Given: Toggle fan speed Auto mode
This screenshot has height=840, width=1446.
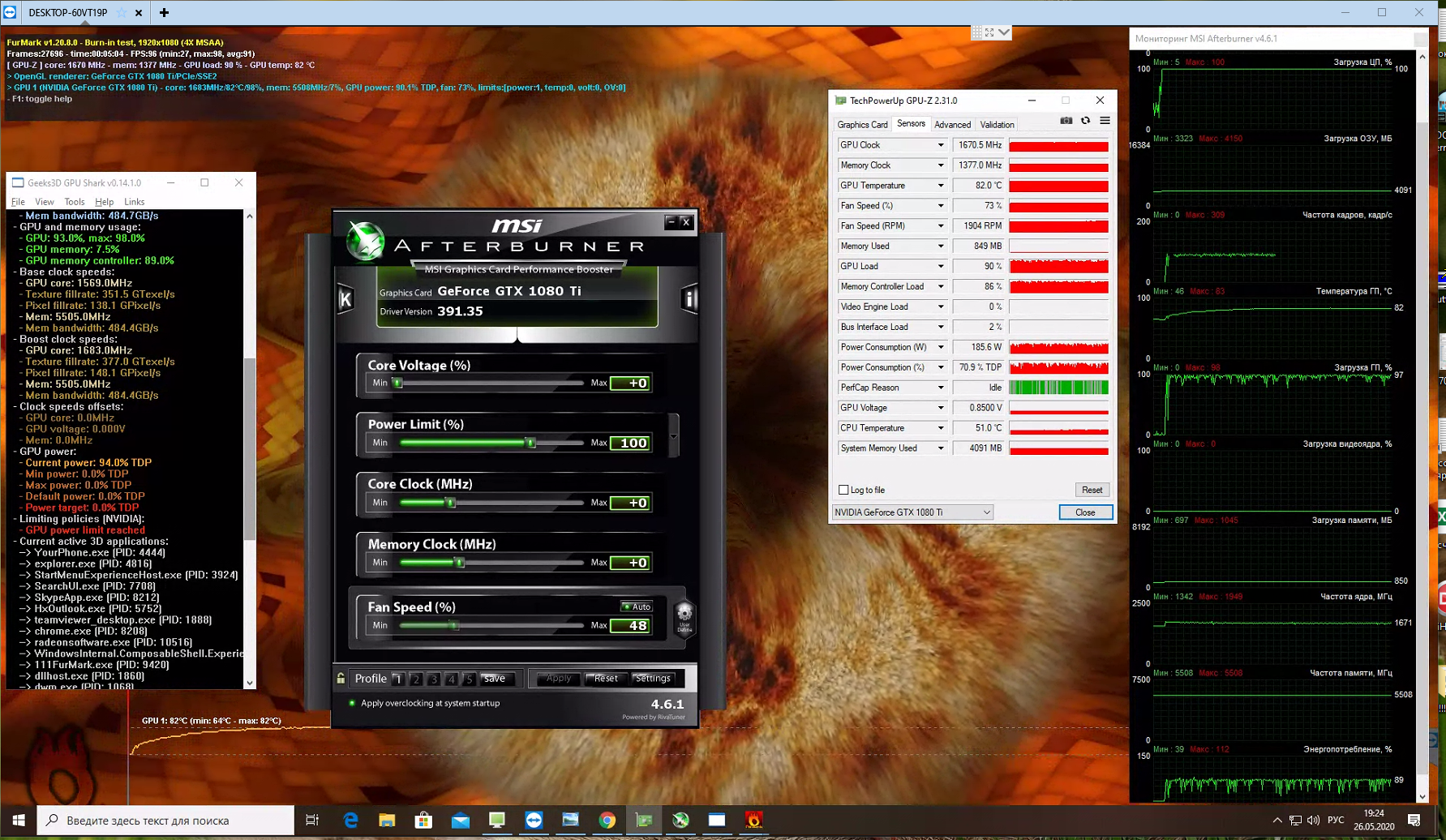Looking at the screenshot, I should coord(637,606).
